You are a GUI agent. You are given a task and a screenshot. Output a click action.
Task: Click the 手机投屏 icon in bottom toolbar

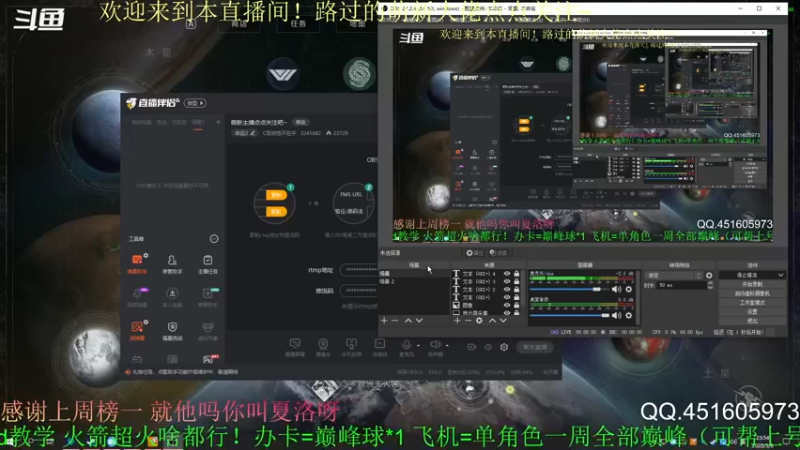352,346
